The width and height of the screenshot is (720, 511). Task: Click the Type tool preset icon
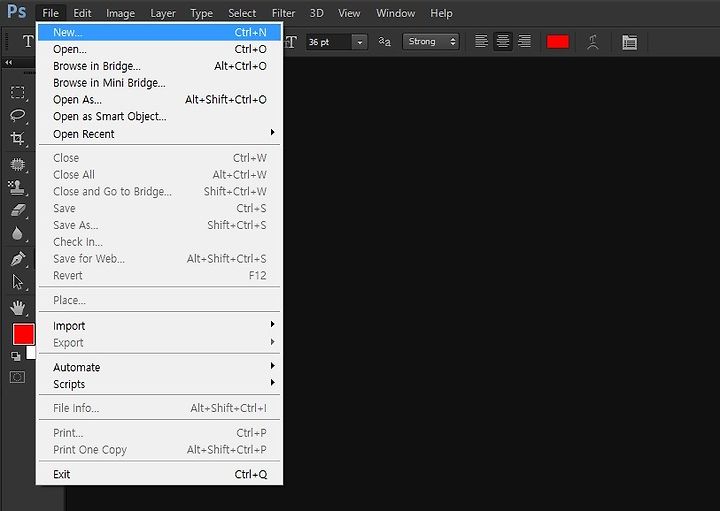[x=28, y=41]
